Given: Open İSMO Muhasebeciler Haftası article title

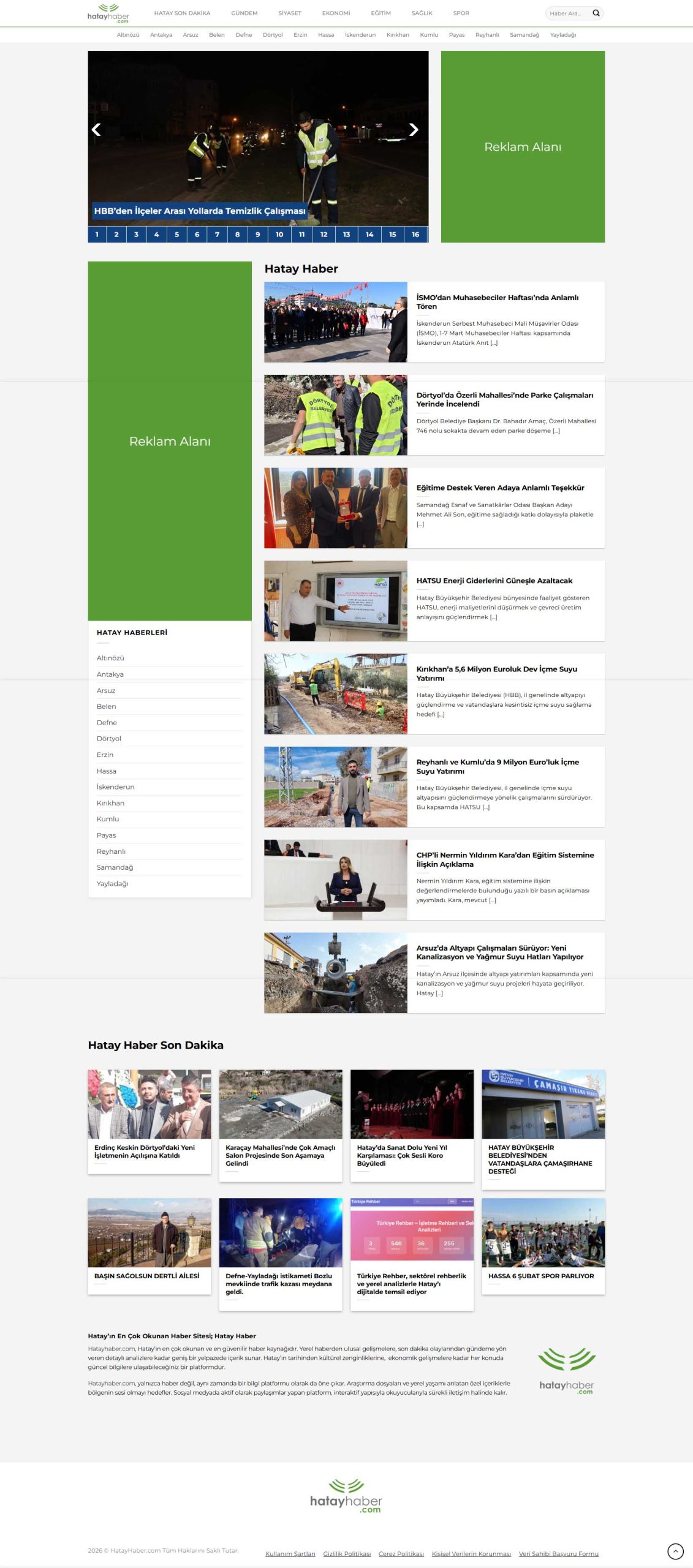Looking at the screenshot, I should (498, 302).
